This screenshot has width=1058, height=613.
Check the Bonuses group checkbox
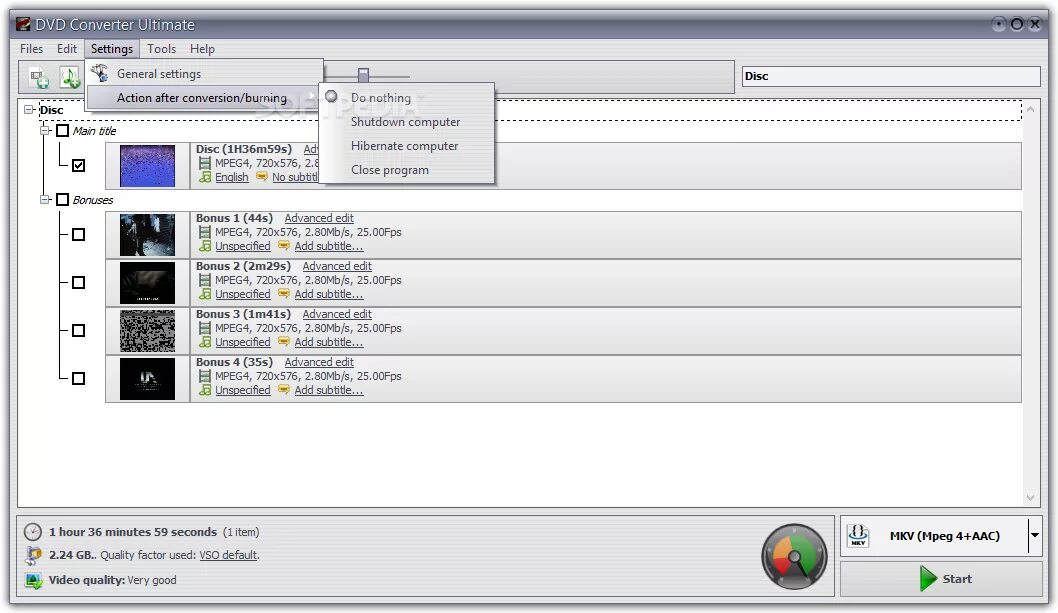62,200
